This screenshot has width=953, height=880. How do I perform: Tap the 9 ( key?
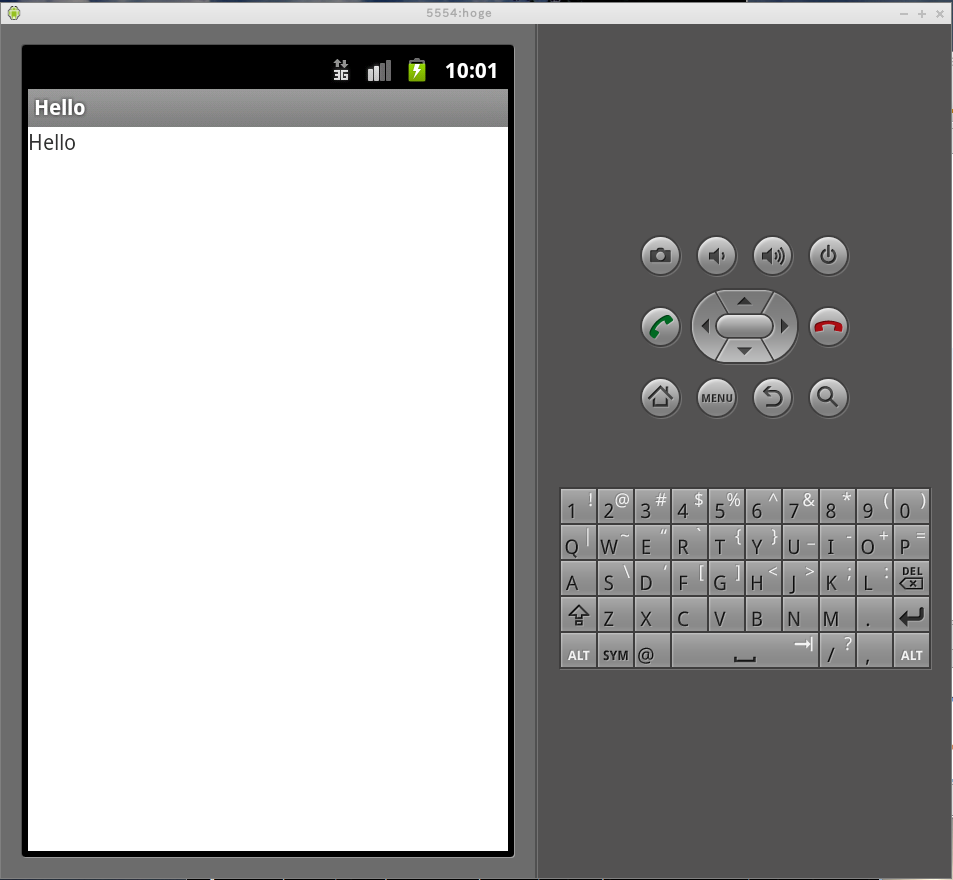(x=875, y=506)
